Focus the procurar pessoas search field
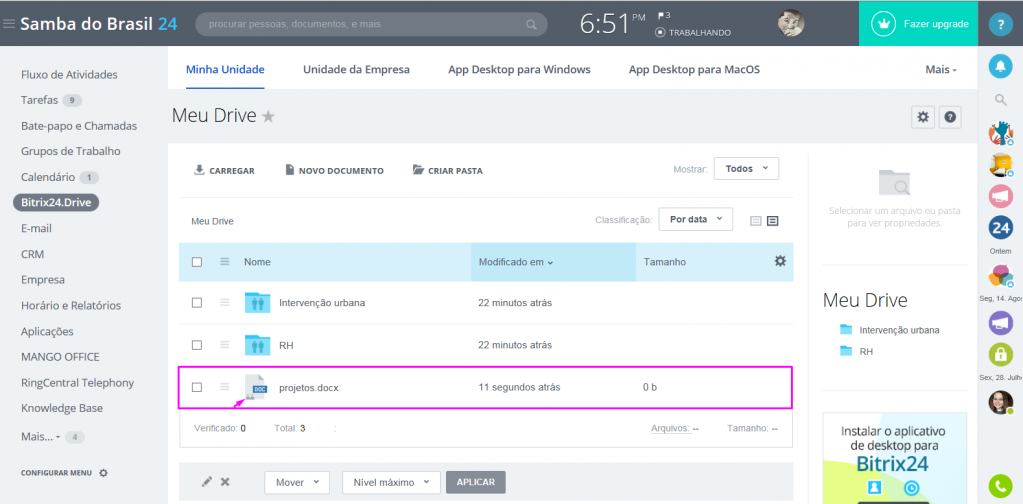Viewport: 1023px width, 504px height. pos(371,24)
